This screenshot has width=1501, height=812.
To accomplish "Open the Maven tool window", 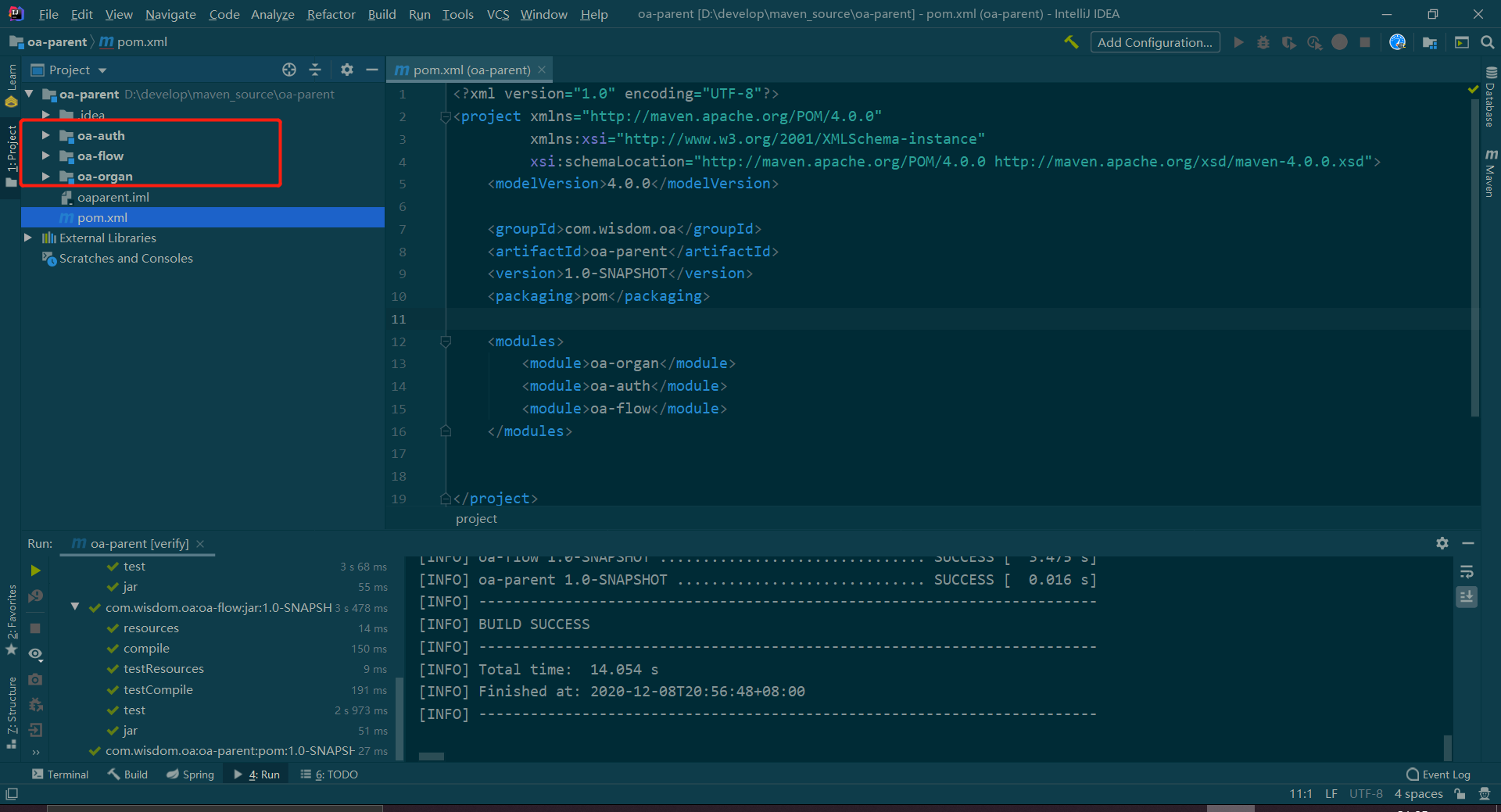I will (x=1491, y=173).
